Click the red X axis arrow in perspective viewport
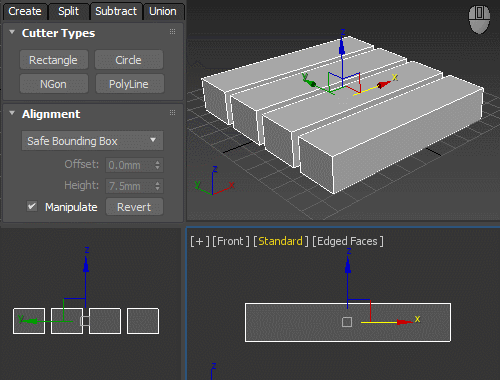Viewport: 500px width, 380px height. pos(384,84)
